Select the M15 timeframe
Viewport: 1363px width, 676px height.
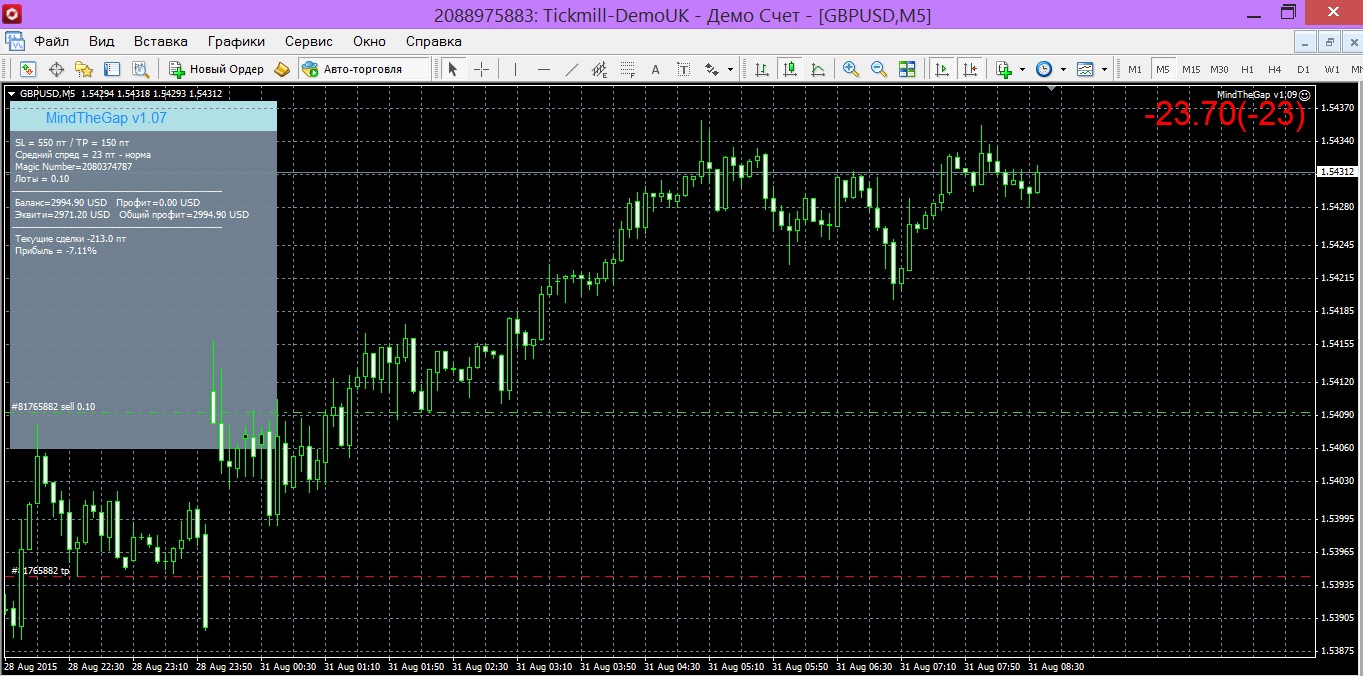tap(1190, 69)
